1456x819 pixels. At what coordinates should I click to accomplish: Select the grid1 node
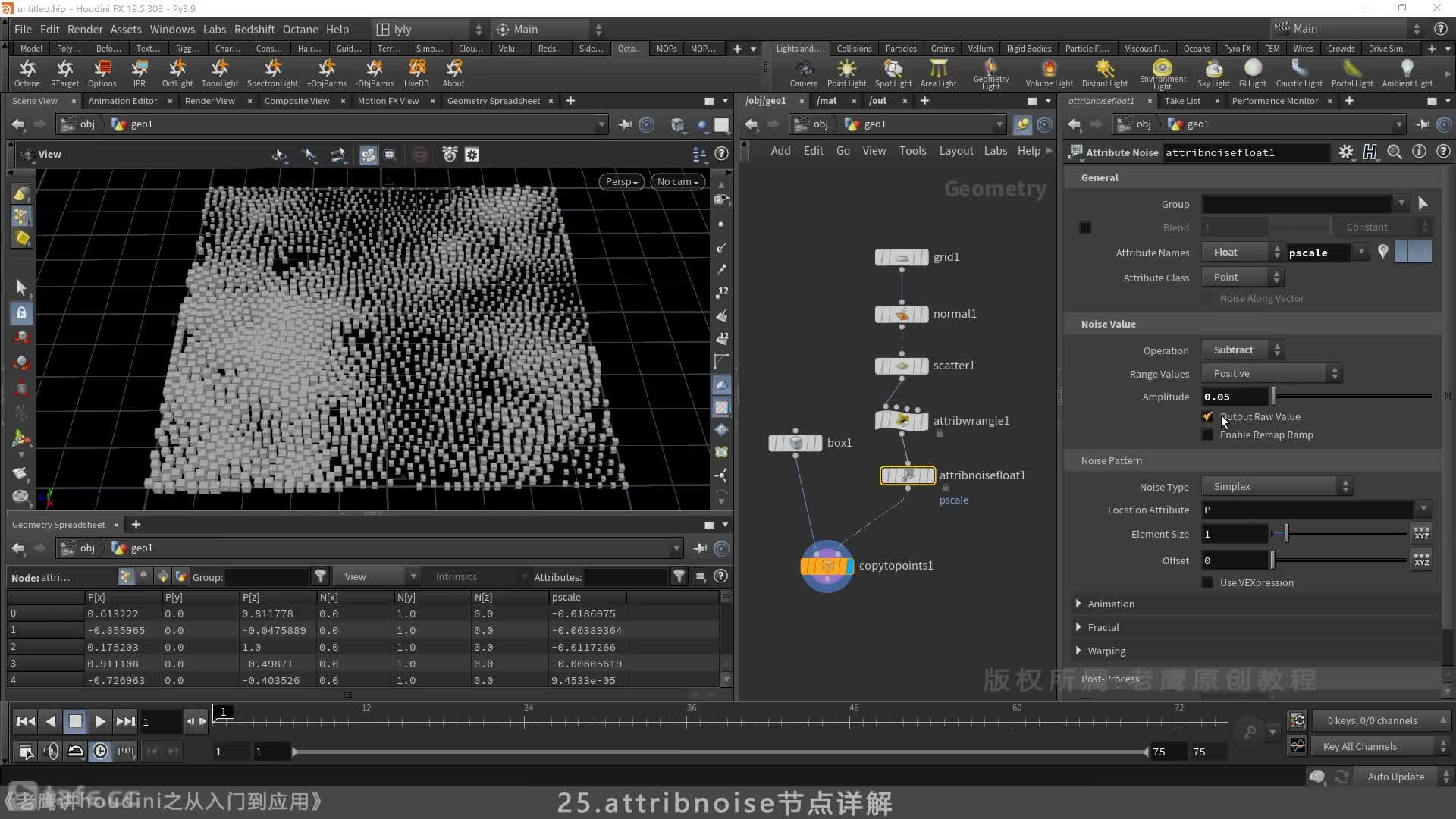pyautogui.click(x=902, y=257)
